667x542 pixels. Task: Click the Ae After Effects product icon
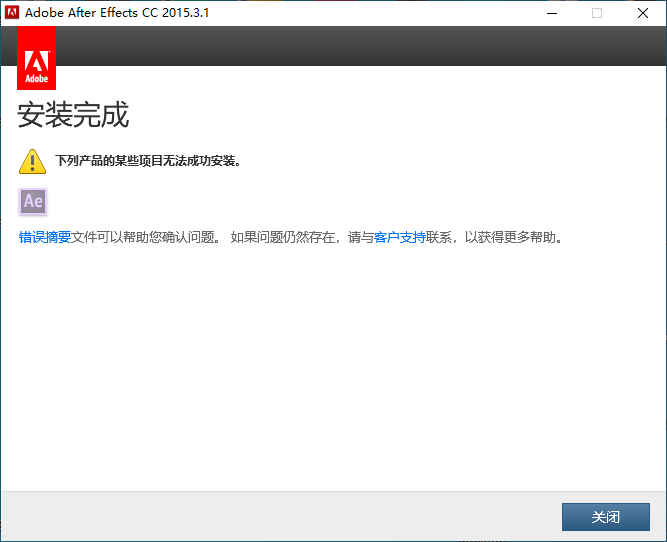(x=33, y=201)
